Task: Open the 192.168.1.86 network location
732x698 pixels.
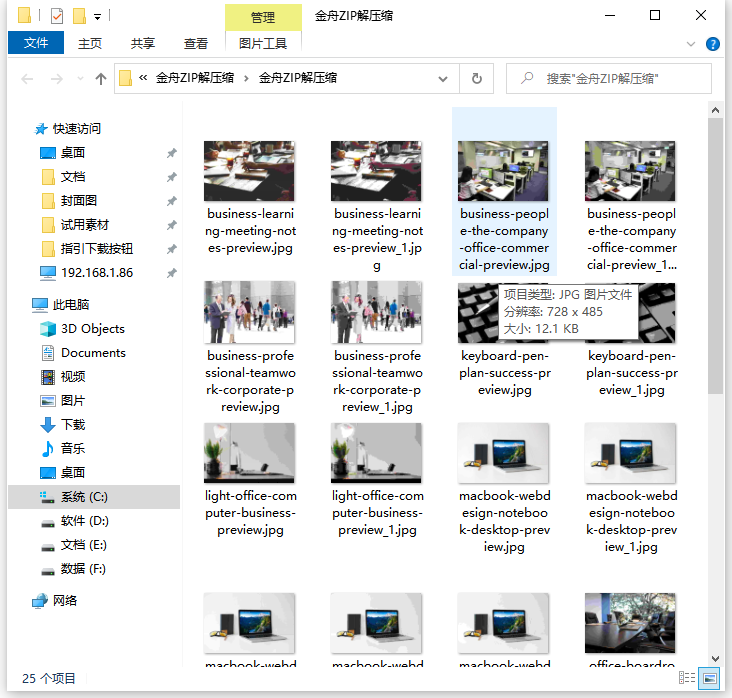Action: click(x=97, y=273)
